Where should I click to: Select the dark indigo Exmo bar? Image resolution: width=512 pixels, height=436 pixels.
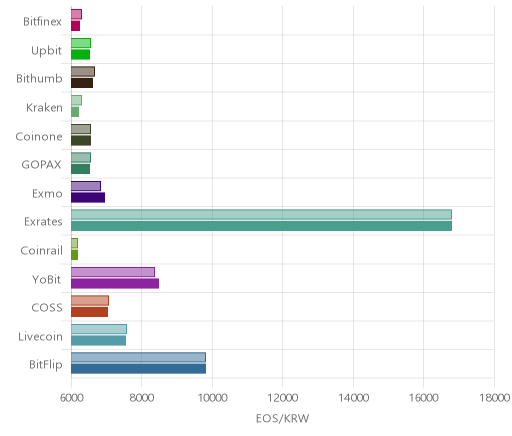(x=88, y=197)
